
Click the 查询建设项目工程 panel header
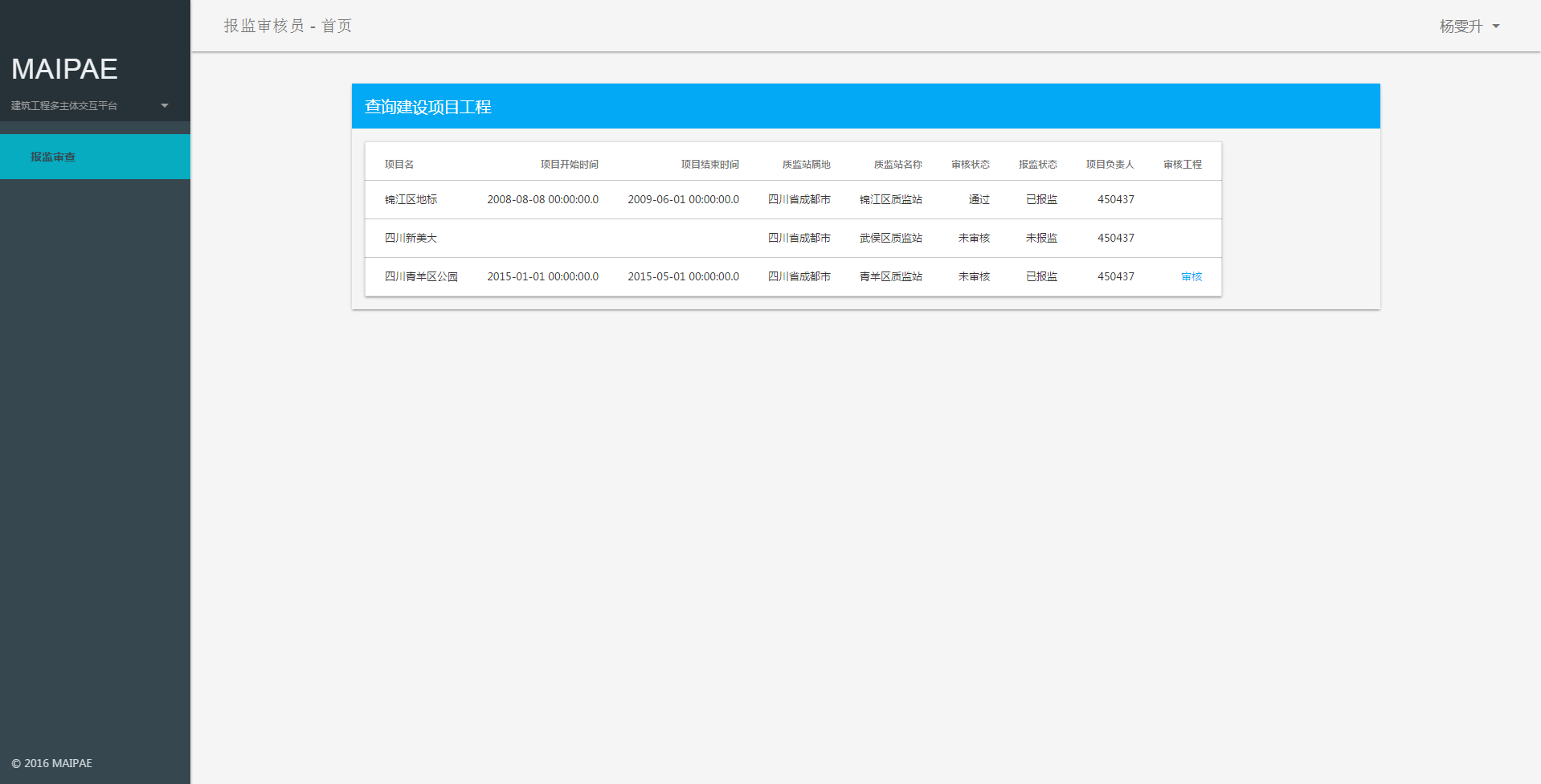[x=428, y=107]
